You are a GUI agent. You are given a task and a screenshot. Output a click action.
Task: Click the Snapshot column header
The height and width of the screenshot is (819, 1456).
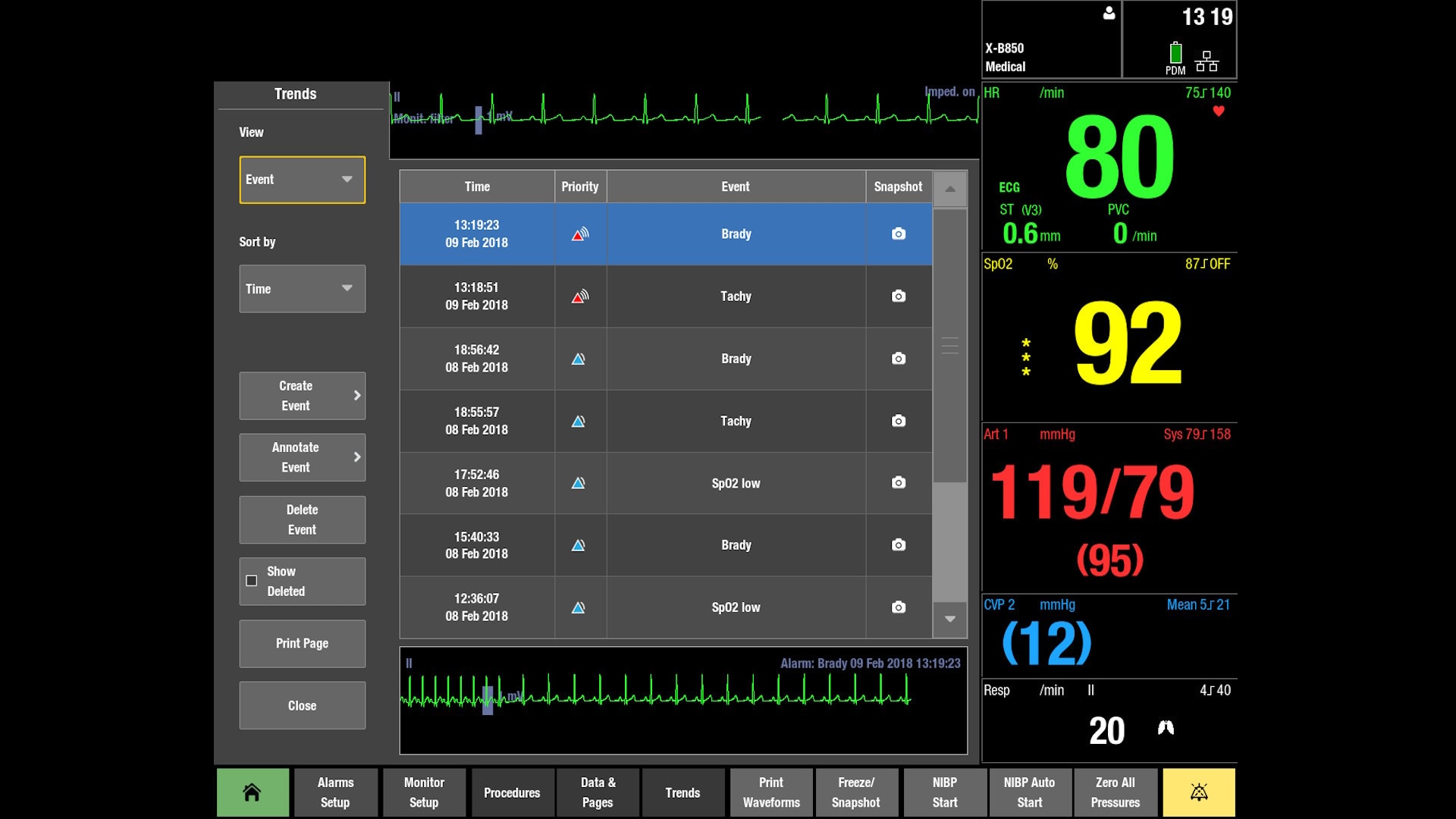(x=899, y=187)
